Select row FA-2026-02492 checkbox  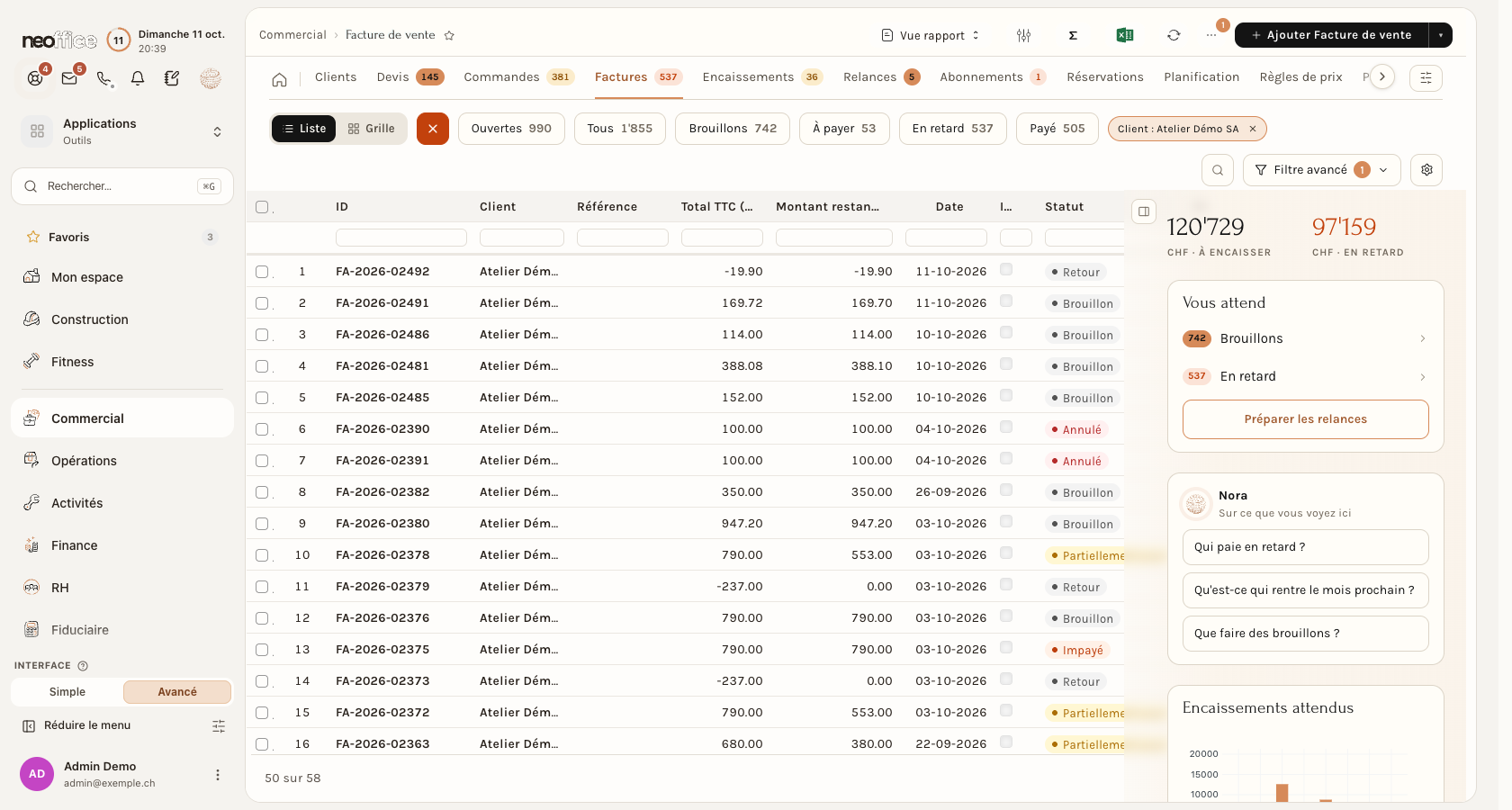tap(262, 272)
